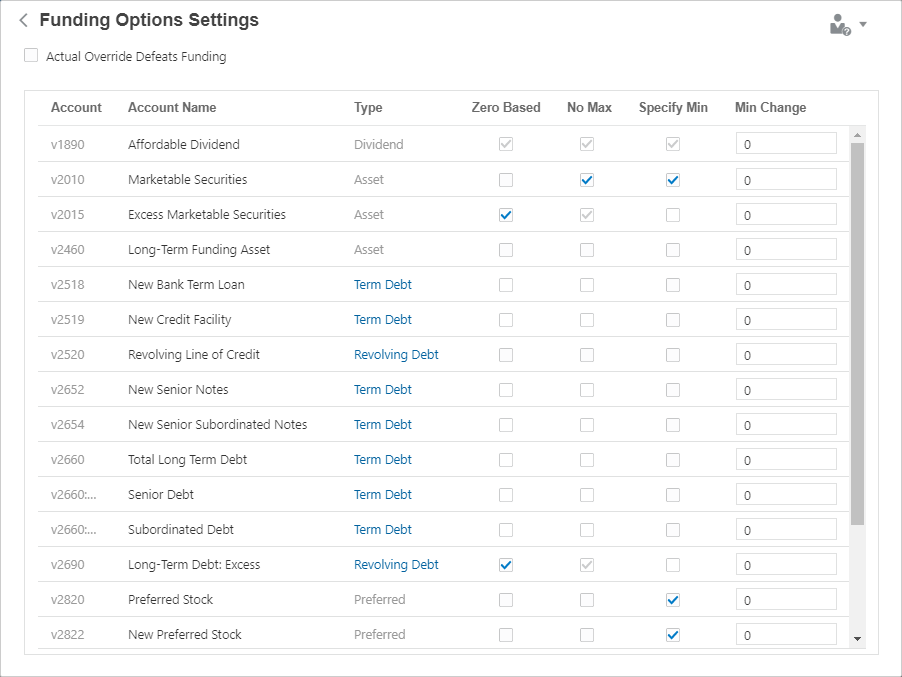This screenshot has height=677, width=902.
Task: Enable Actual Override Defeats Funding
Action: pyautogui.click(x=31, y=56)
